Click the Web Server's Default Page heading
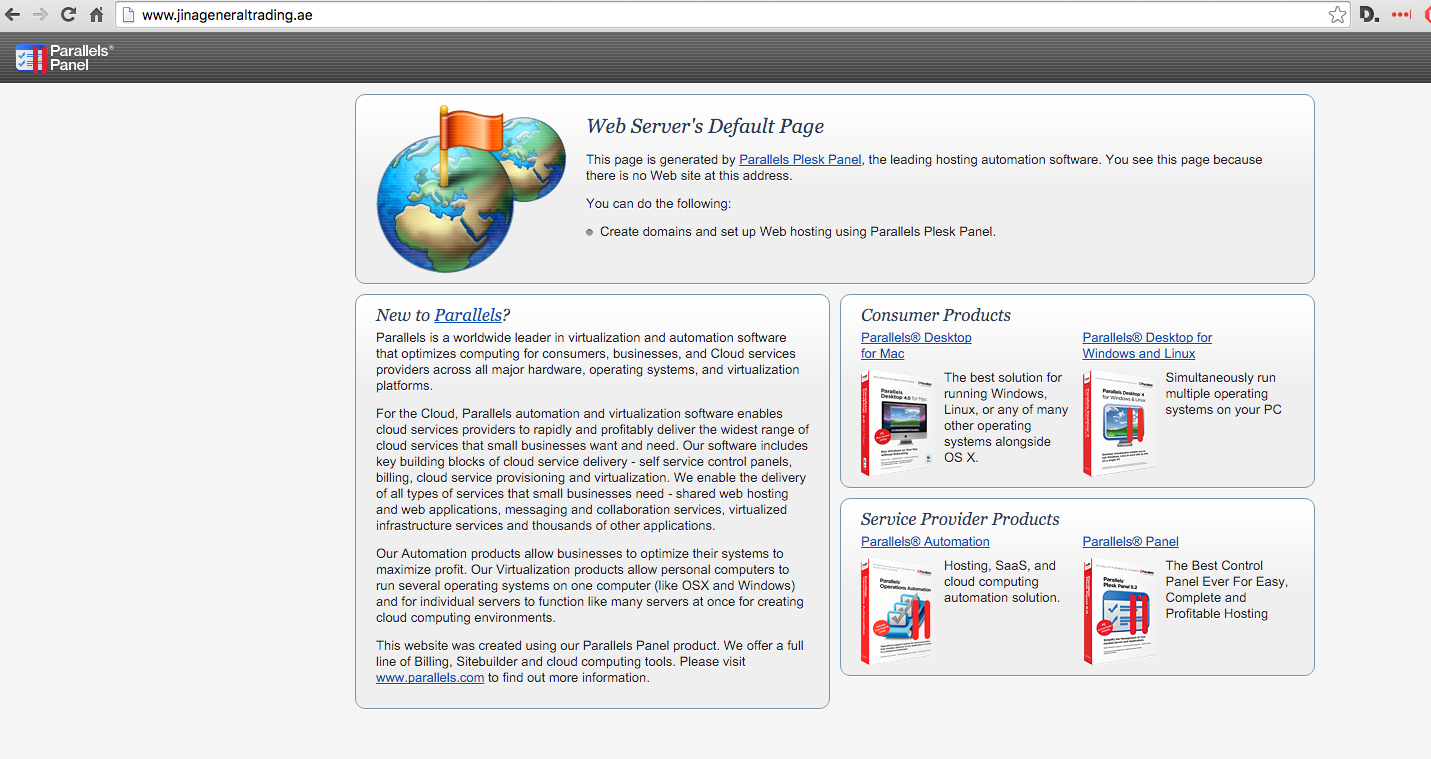 click(705, 127)
